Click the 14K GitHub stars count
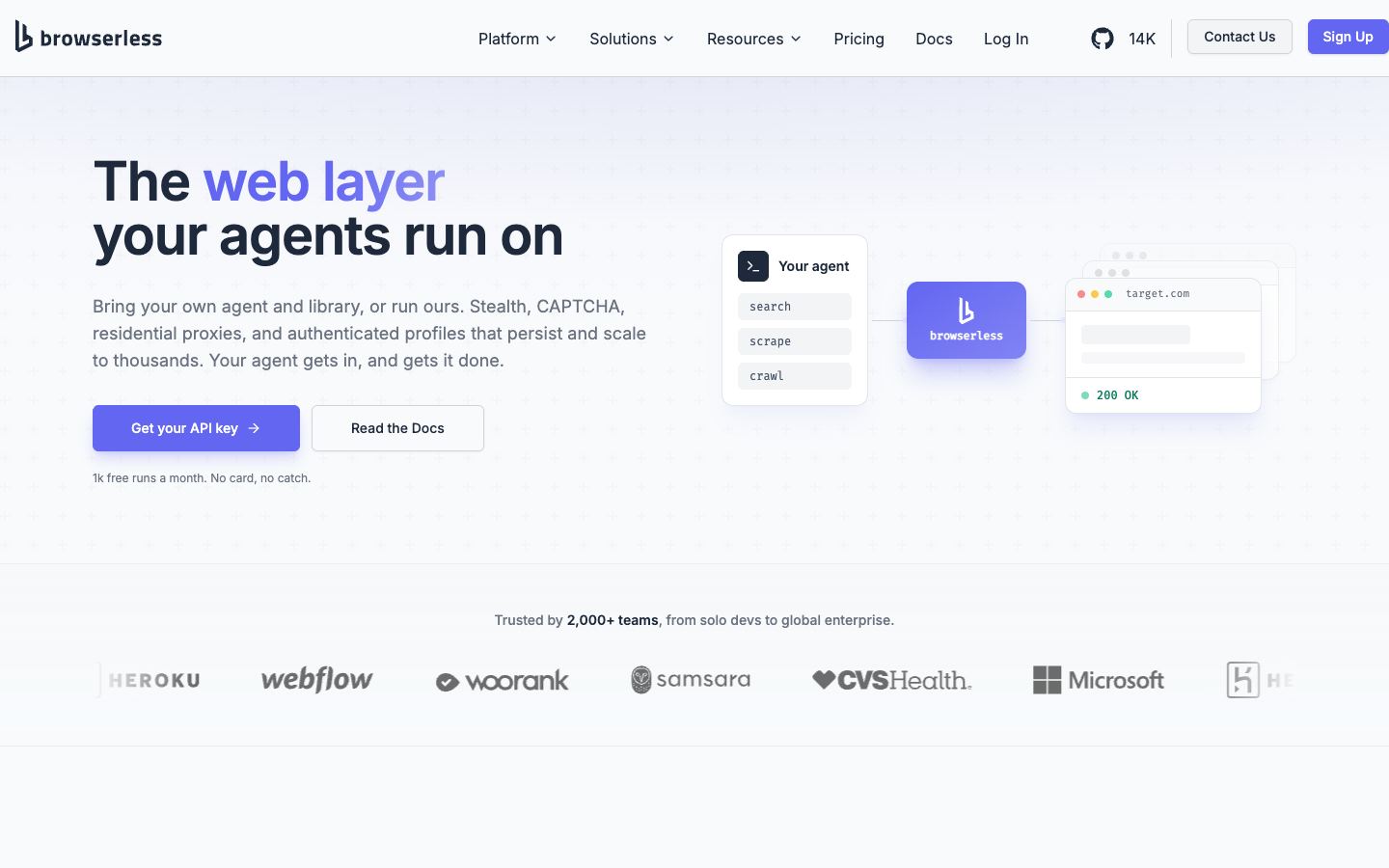 tap(1142, 39)
